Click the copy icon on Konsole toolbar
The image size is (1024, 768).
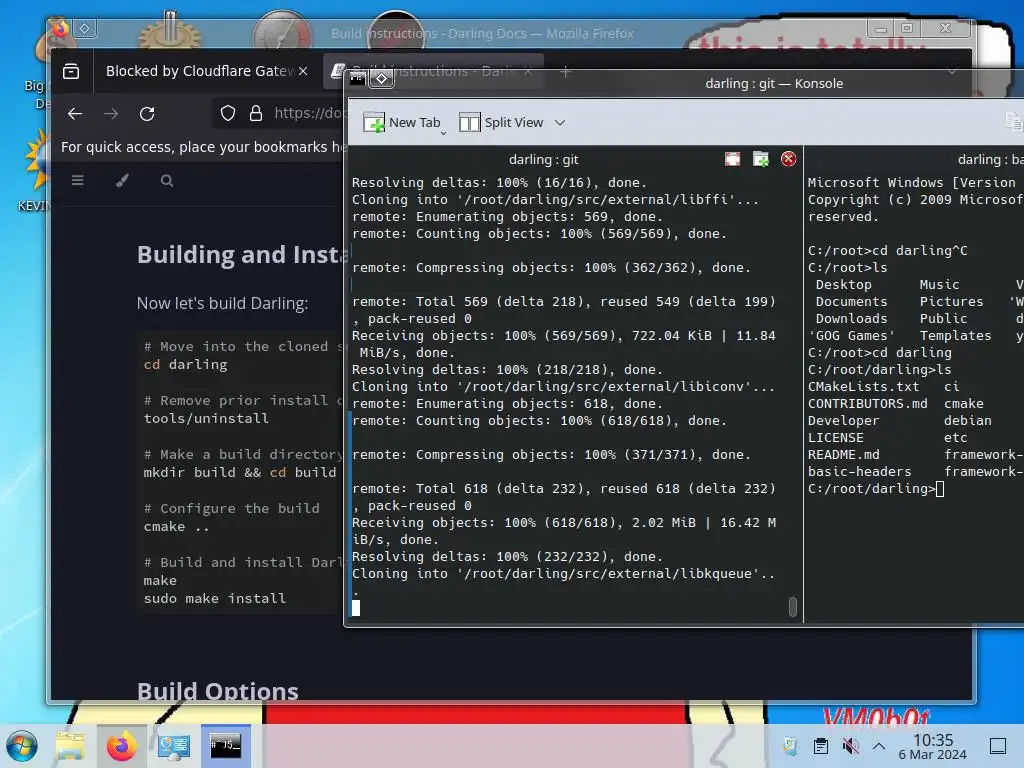click(x=1014, y=121)
